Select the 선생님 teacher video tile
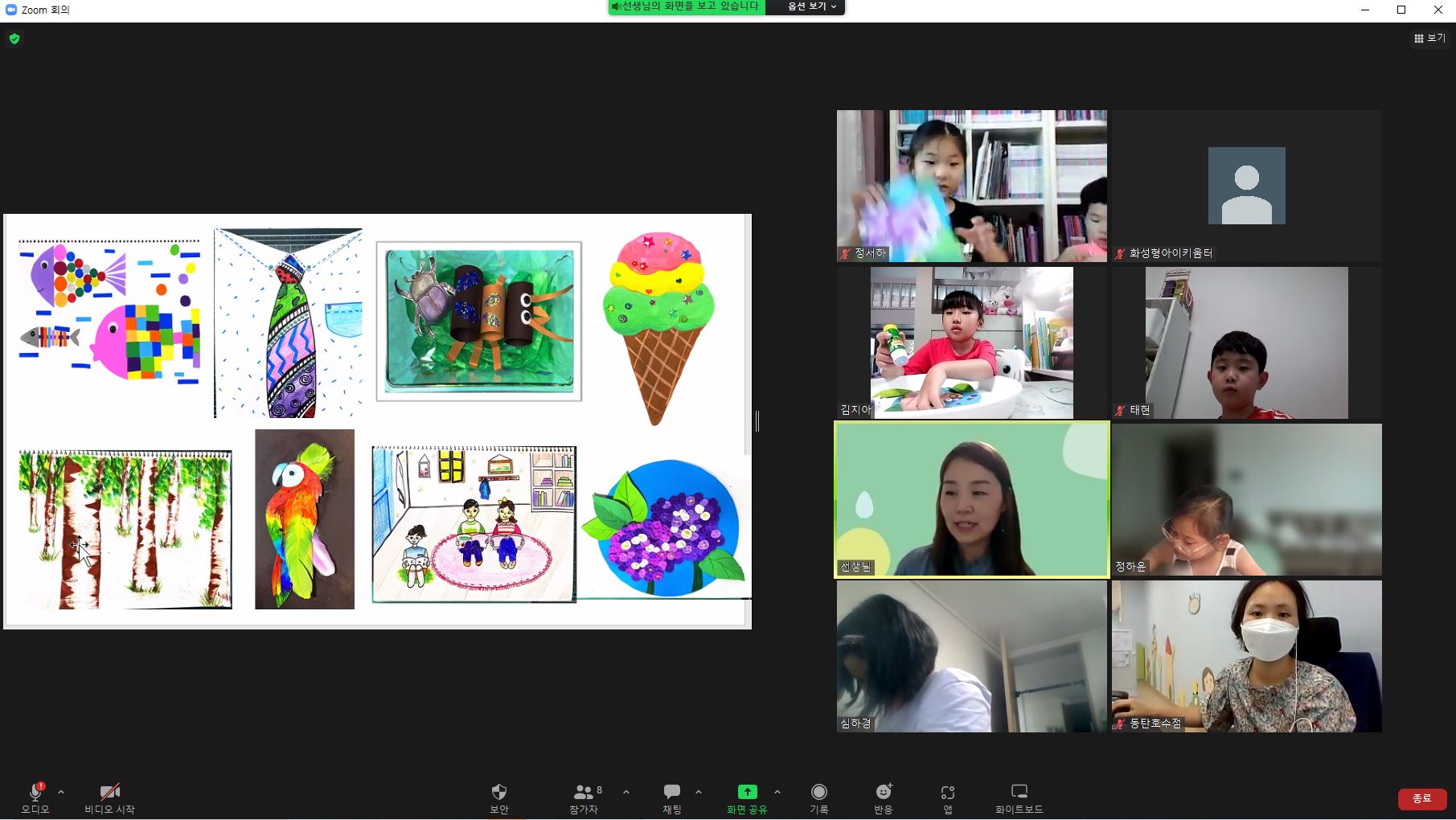 point(972,499)
